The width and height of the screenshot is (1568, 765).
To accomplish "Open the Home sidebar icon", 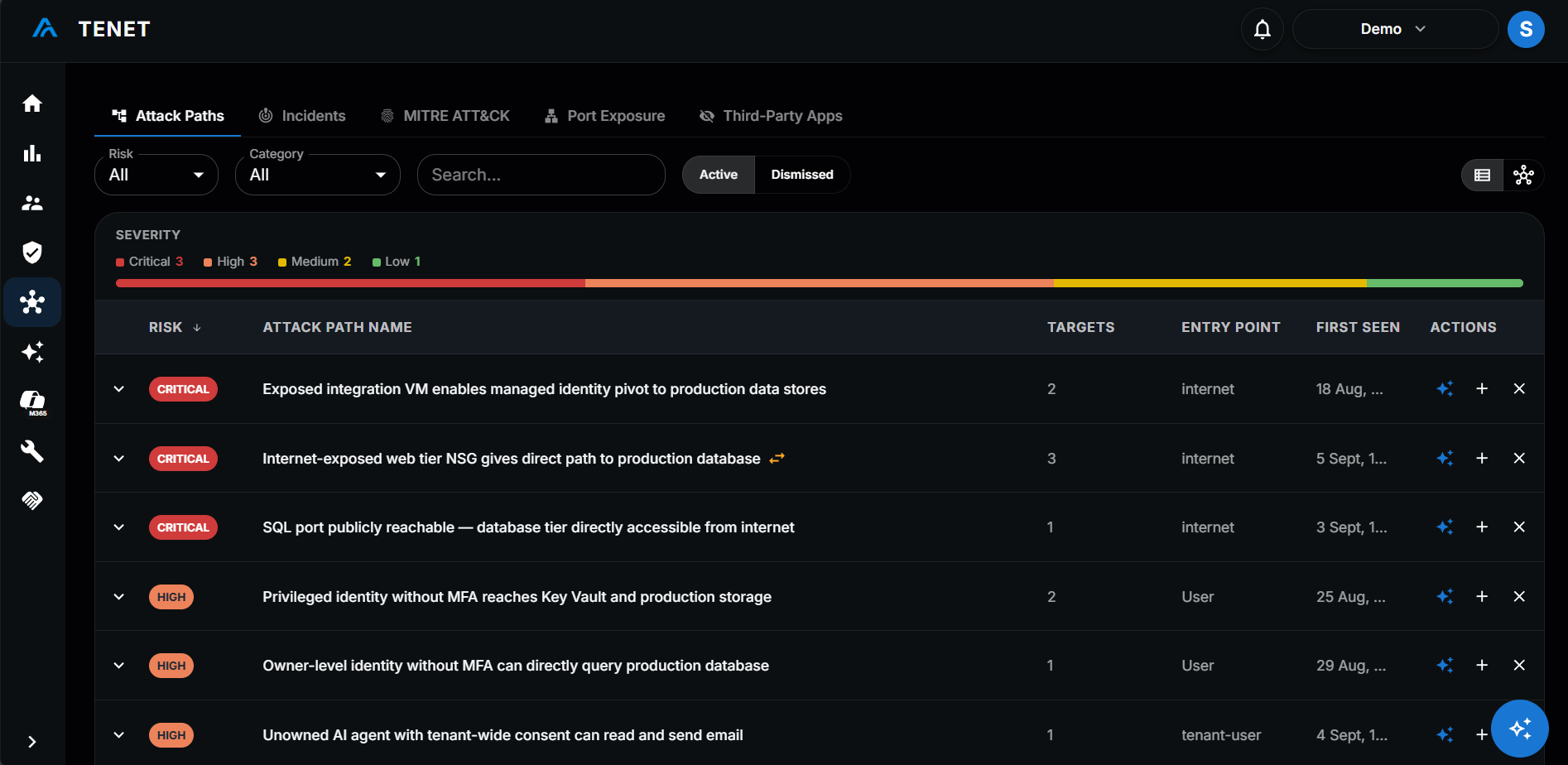I will coord(32,103).
